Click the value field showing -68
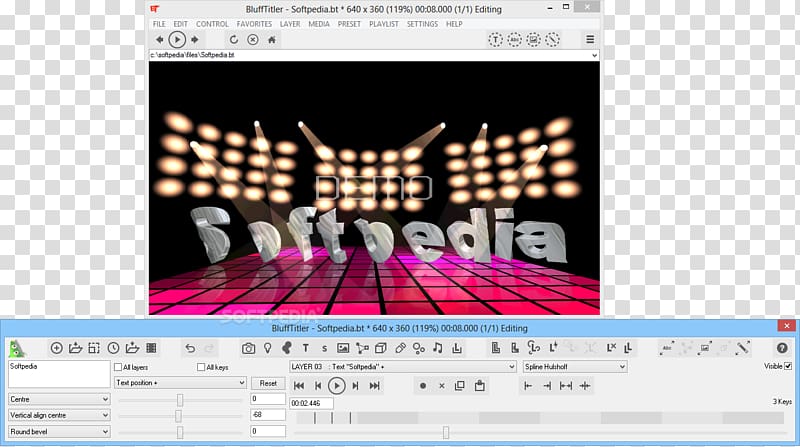 tap(268, 415)
